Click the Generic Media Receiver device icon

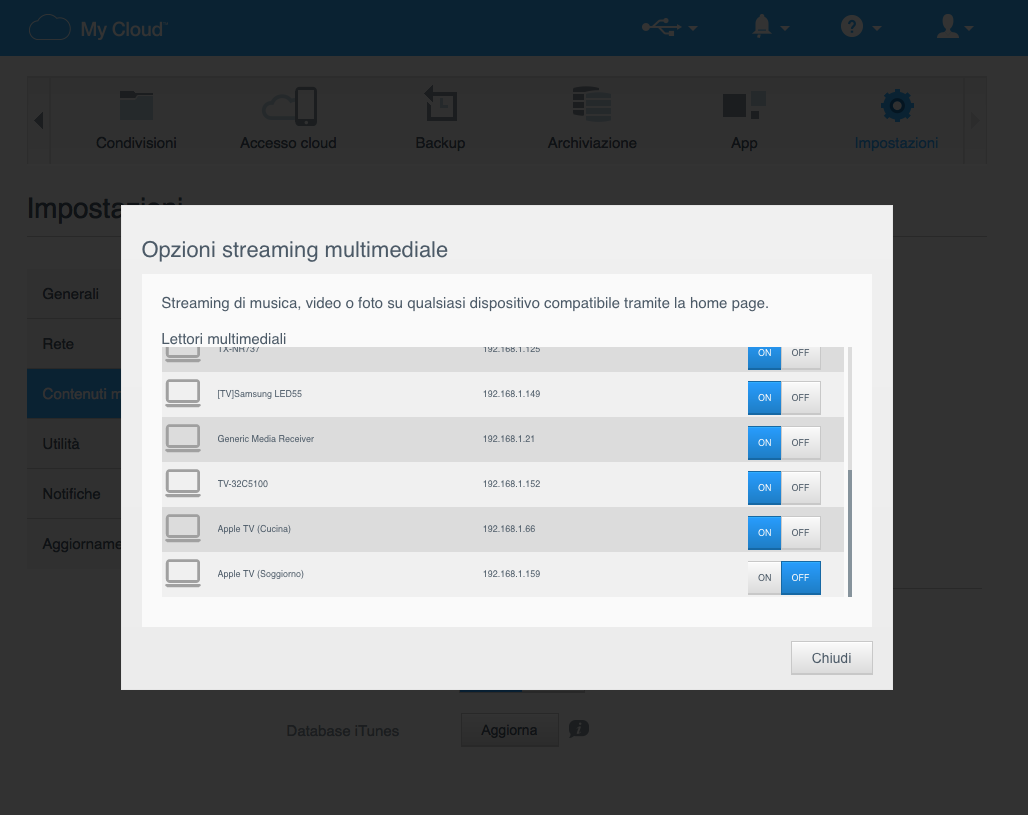click(183, 439)
